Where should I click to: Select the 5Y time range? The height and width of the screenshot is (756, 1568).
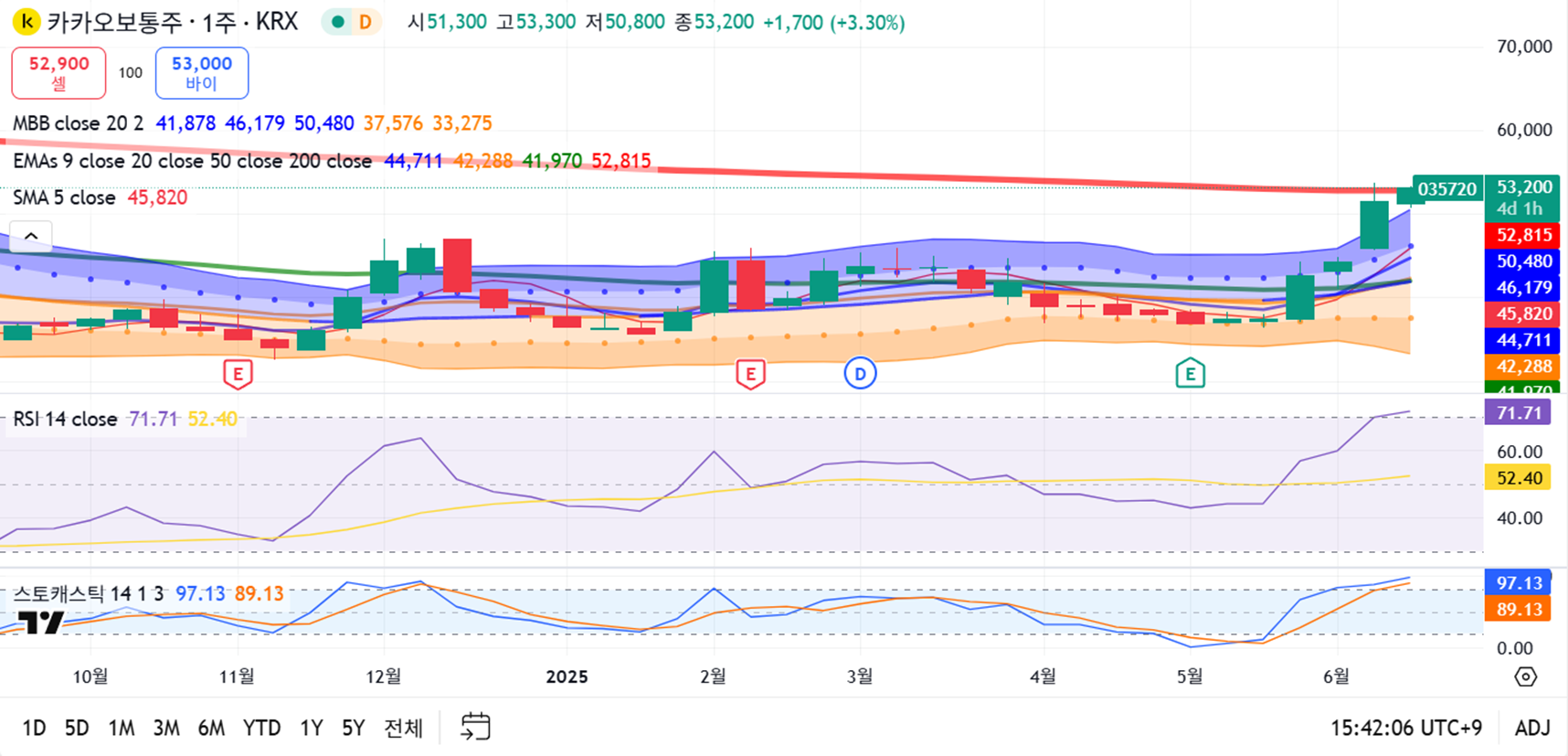click(x=354, y=728)
